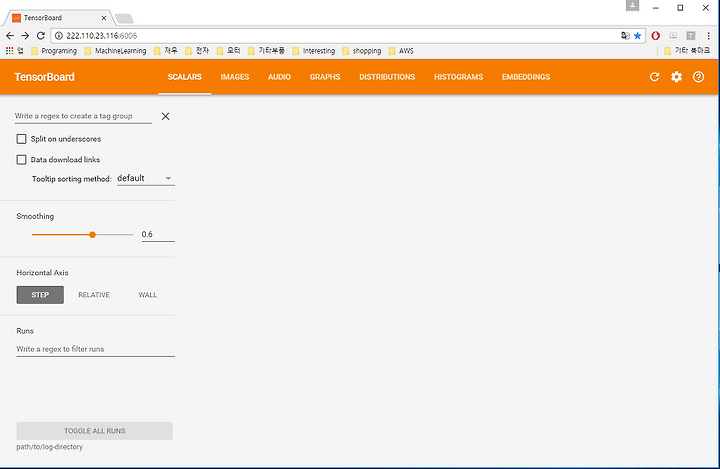Open the Programing bookmarks folder
720x469 pixels.
pyautogui.click(x=54, y=51)
